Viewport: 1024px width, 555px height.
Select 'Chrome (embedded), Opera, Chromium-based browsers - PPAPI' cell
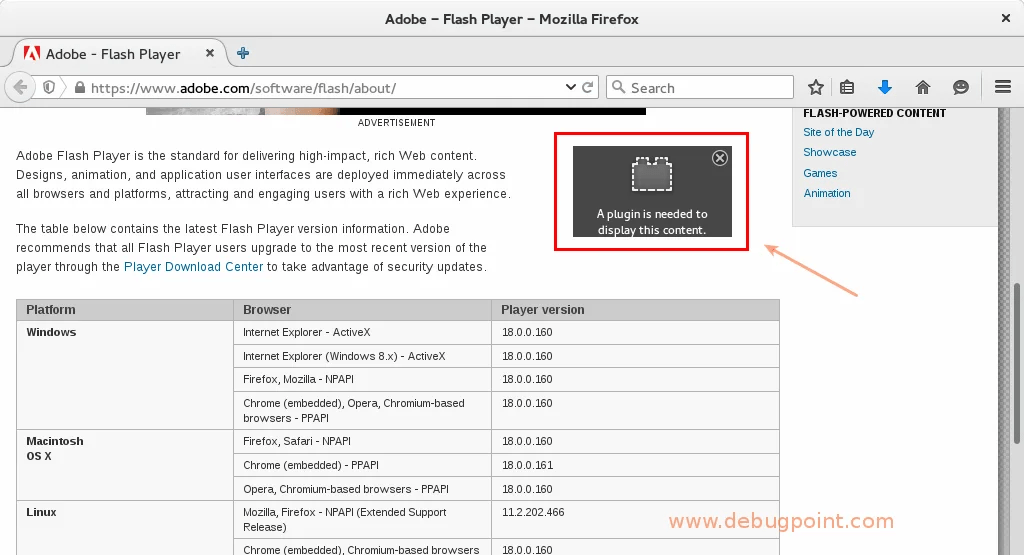(362, 410)
